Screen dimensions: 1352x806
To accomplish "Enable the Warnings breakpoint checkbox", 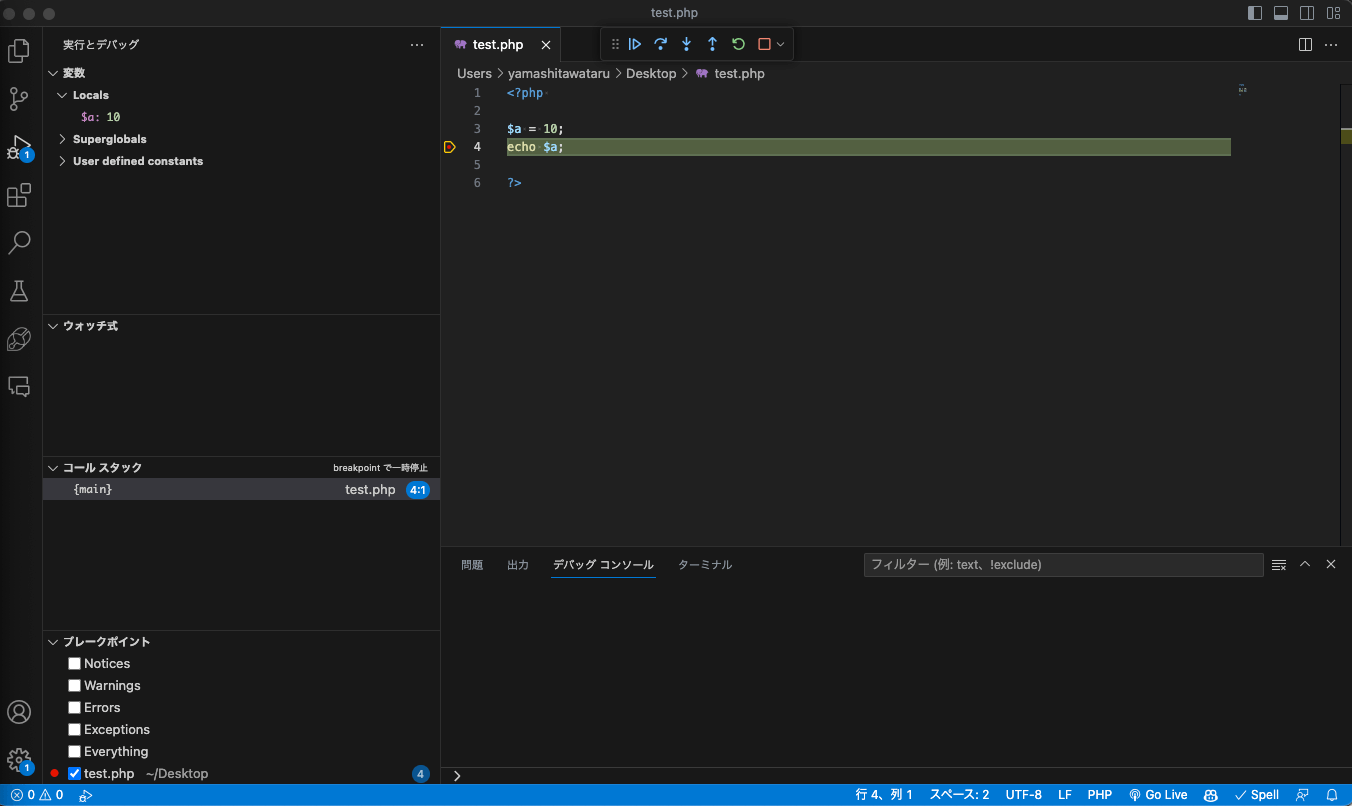I will 74,686.
